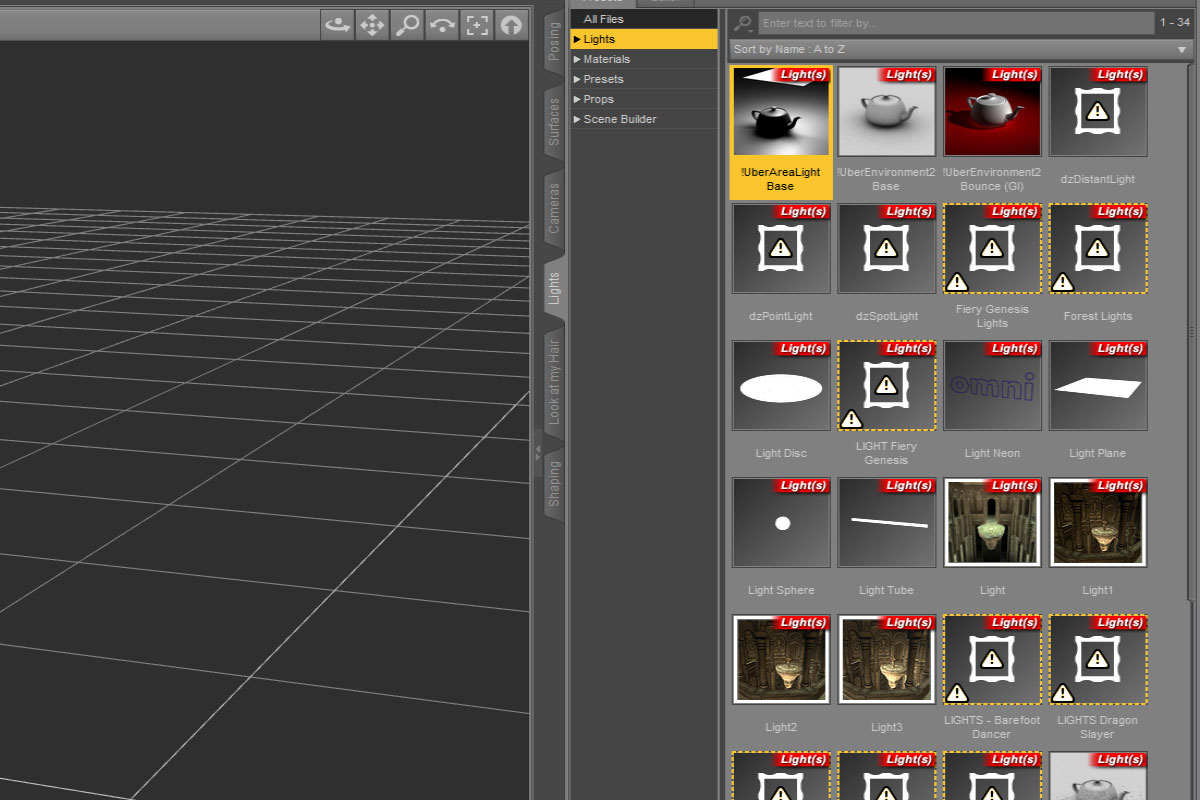
Task: Click the reset view up-arrow icon
Action: (511, 25)
